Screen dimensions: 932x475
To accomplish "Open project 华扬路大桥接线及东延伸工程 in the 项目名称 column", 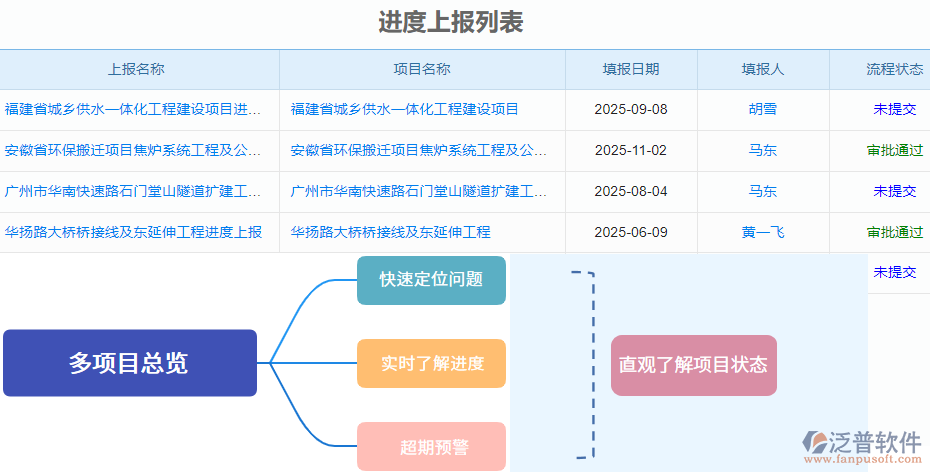I will [391, 232].
